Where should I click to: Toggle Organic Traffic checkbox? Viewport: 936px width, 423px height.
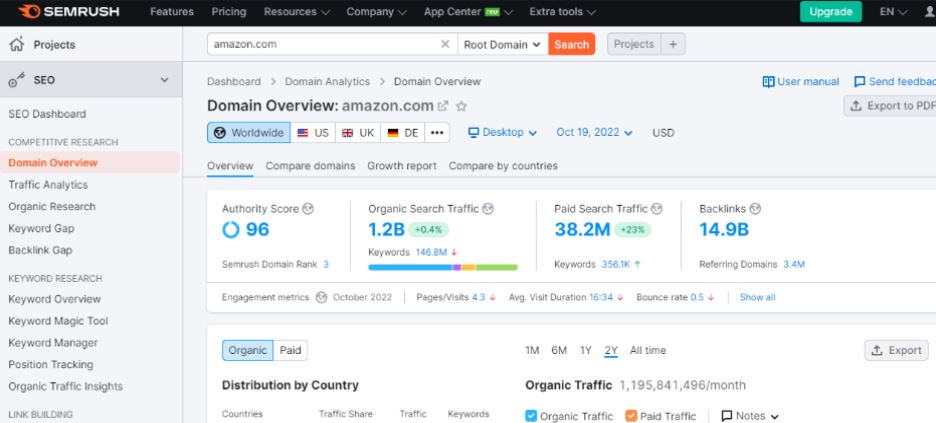[531, 416]
